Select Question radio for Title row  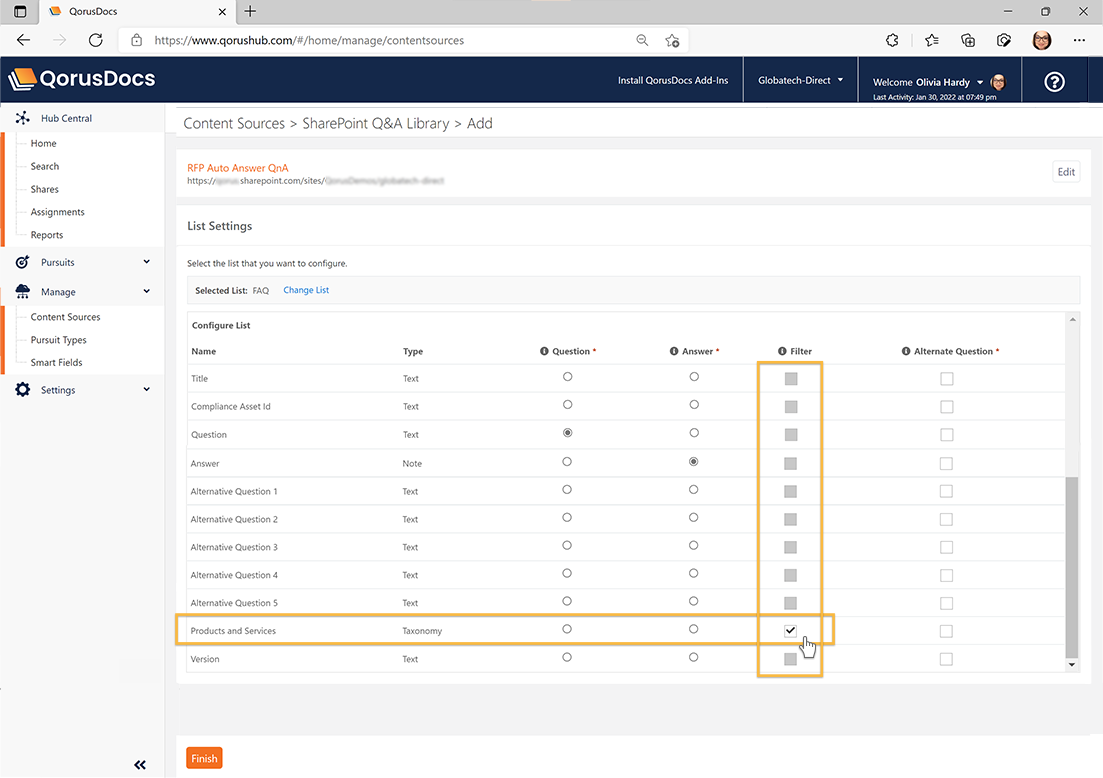point(568,377)
